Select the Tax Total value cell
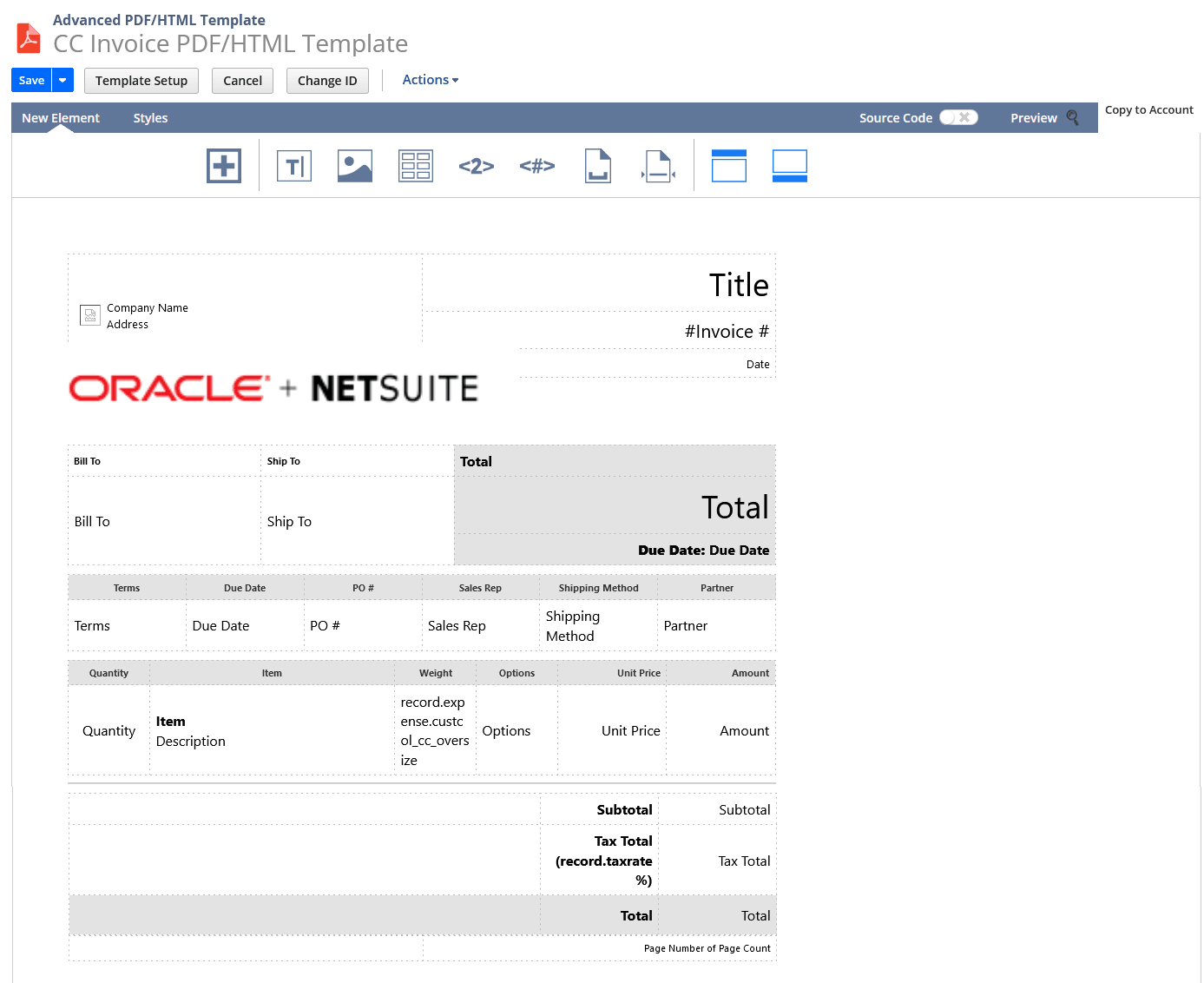The width and height of the screenshot is (1204, 983). pyautogui.click(x=717, y=861)
